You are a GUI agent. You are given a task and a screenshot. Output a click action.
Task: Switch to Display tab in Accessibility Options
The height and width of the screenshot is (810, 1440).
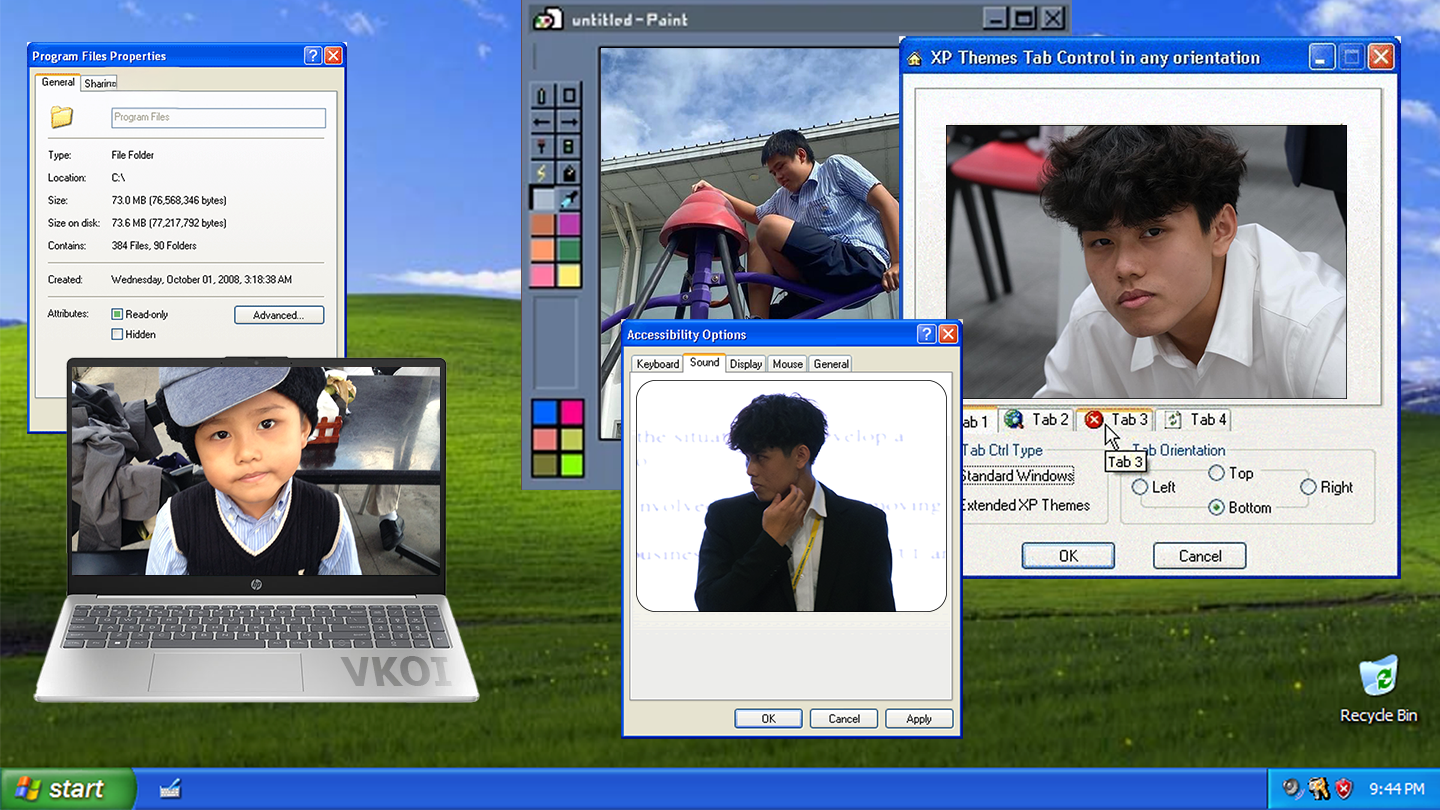click(745, 364)
